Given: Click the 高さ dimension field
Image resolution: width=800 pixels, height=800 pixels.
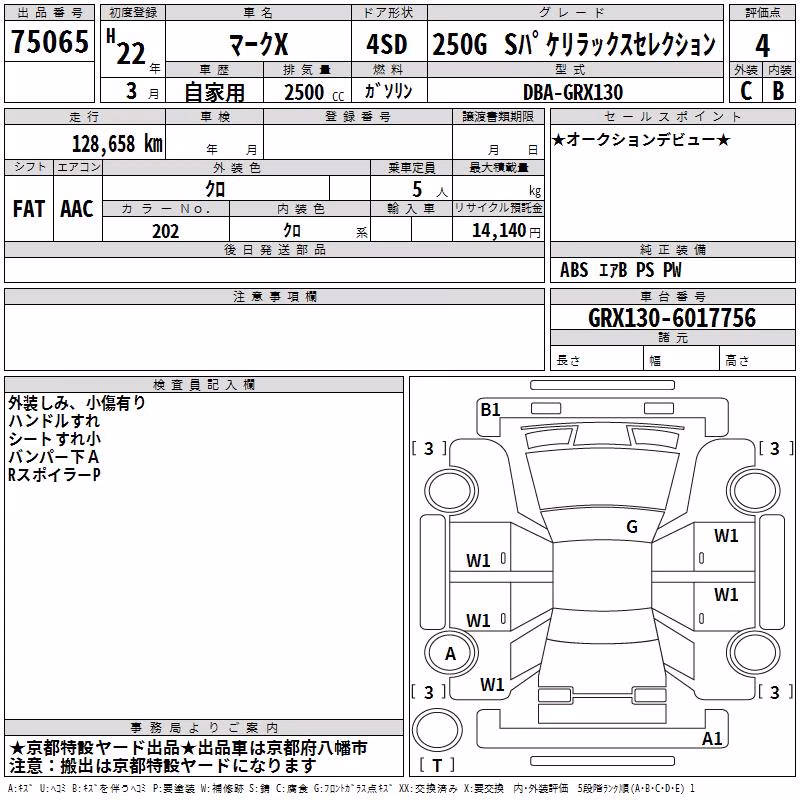Looking at the screenshot, I should pos(757,358).
